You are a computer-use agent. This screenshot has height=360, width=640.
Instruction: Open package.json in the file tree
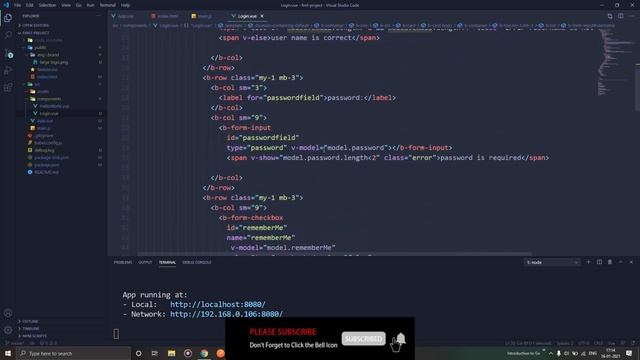(47, 165)
